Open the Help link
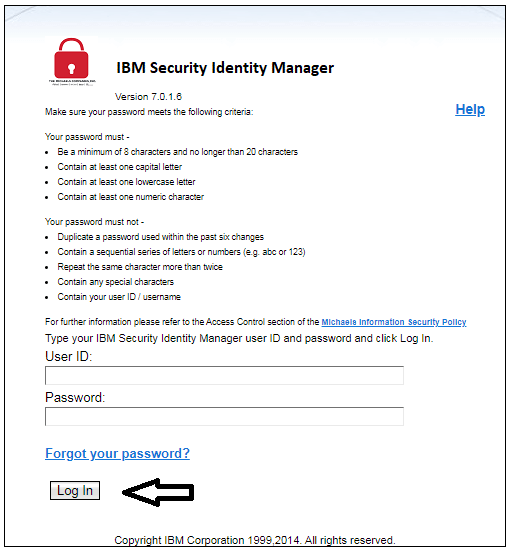Viewport: 516px width, 554px height. click(x=470, y=110)
